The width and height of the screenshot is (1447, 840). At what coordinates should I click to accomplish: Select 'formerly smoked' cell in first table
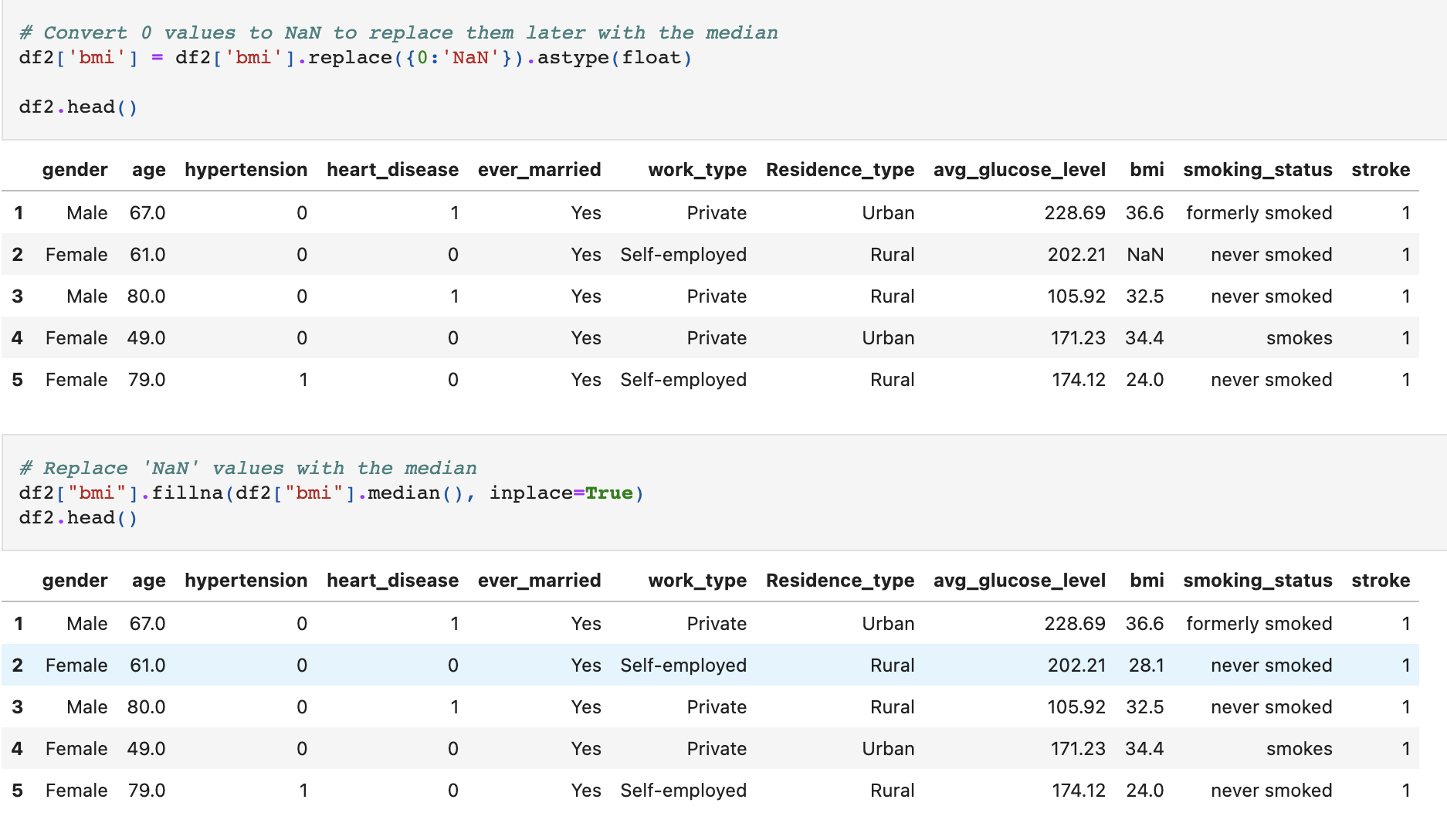1259,213
